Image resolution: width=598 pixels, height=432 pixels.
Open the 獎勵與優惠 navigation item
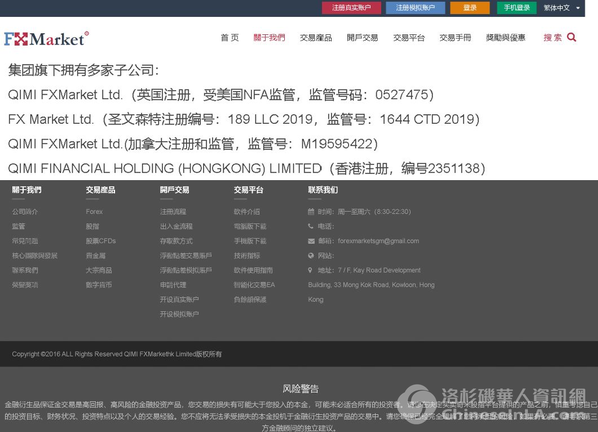point(506,37)
